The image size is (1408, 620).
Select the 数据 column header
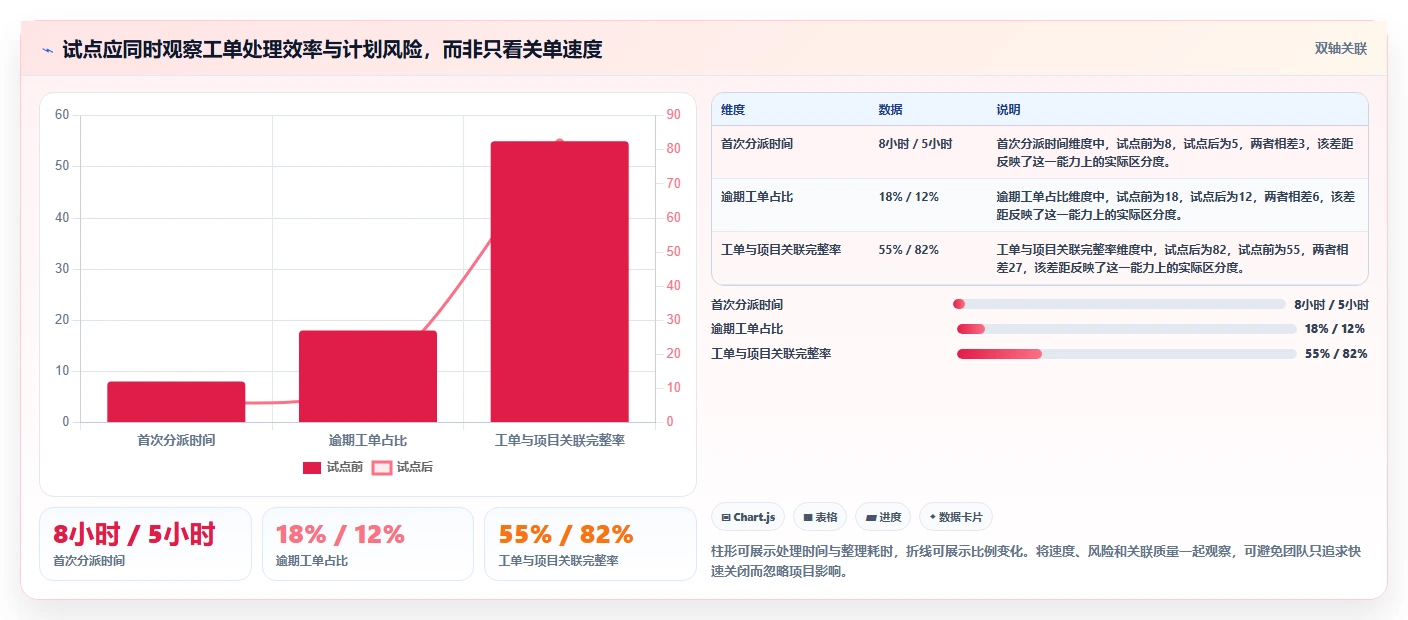pyautogui.click(x=891, y=110)
